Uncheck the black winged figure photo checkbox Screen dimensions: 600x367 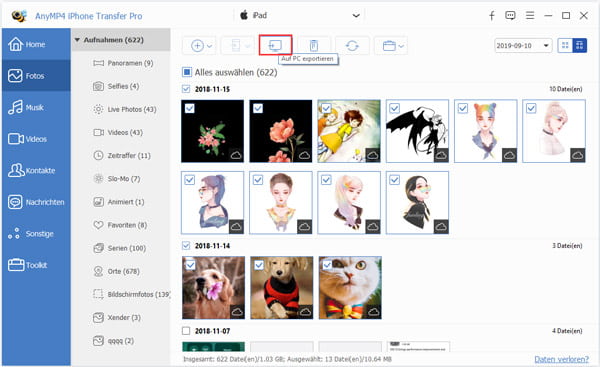click(395, 108)
